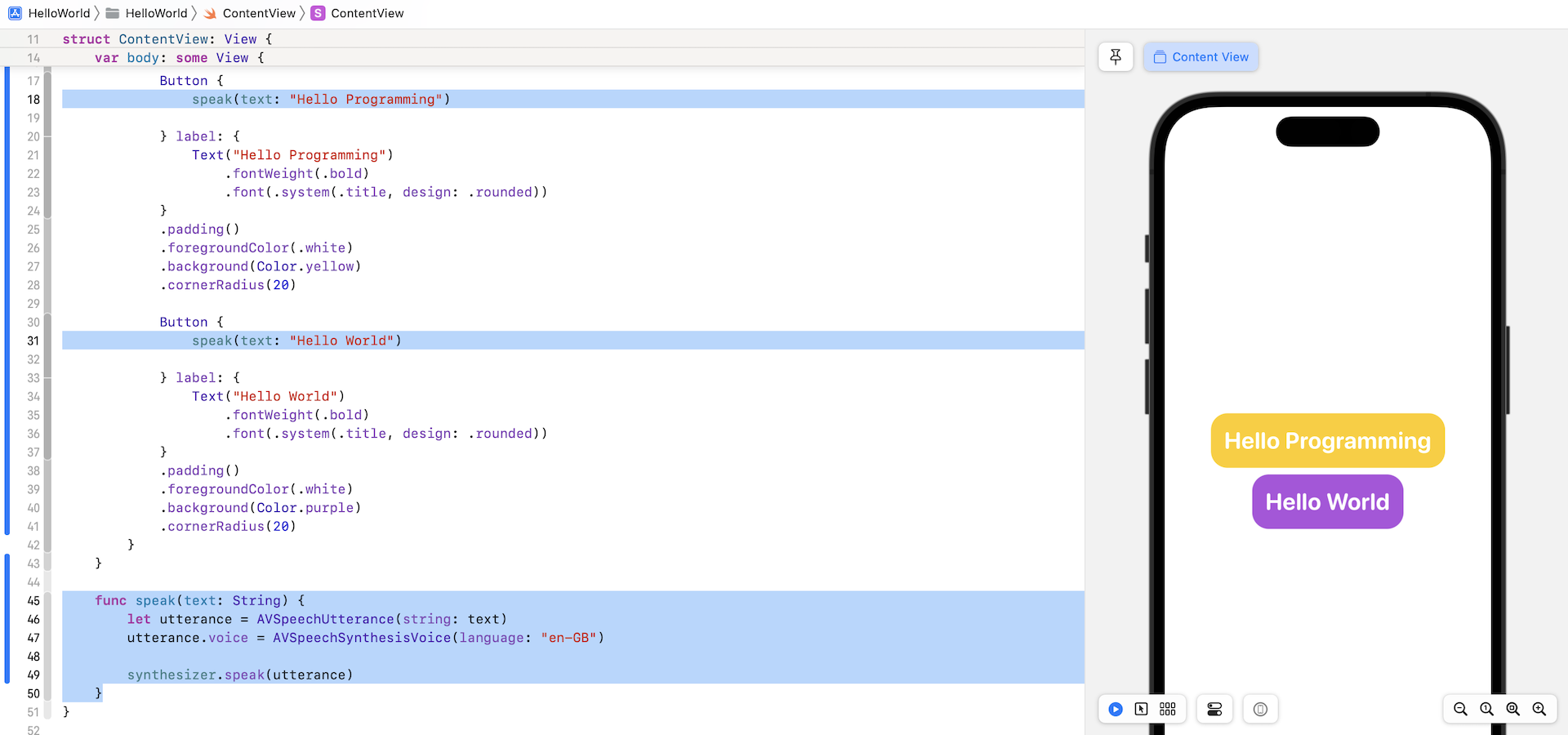Click the Live Preview play icon

1116,709
